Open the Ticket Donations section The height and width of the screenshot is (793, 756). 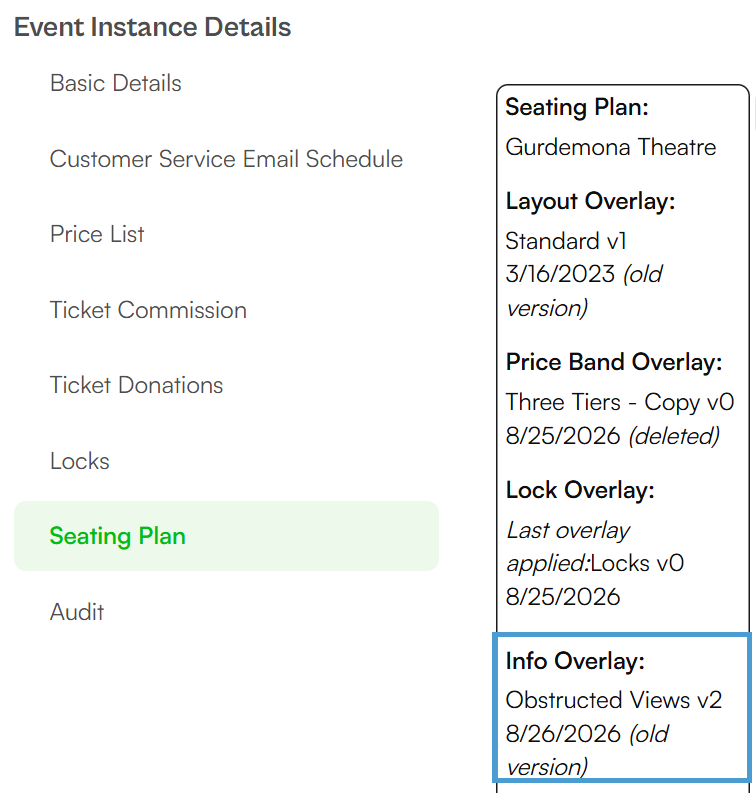point(136,385)
